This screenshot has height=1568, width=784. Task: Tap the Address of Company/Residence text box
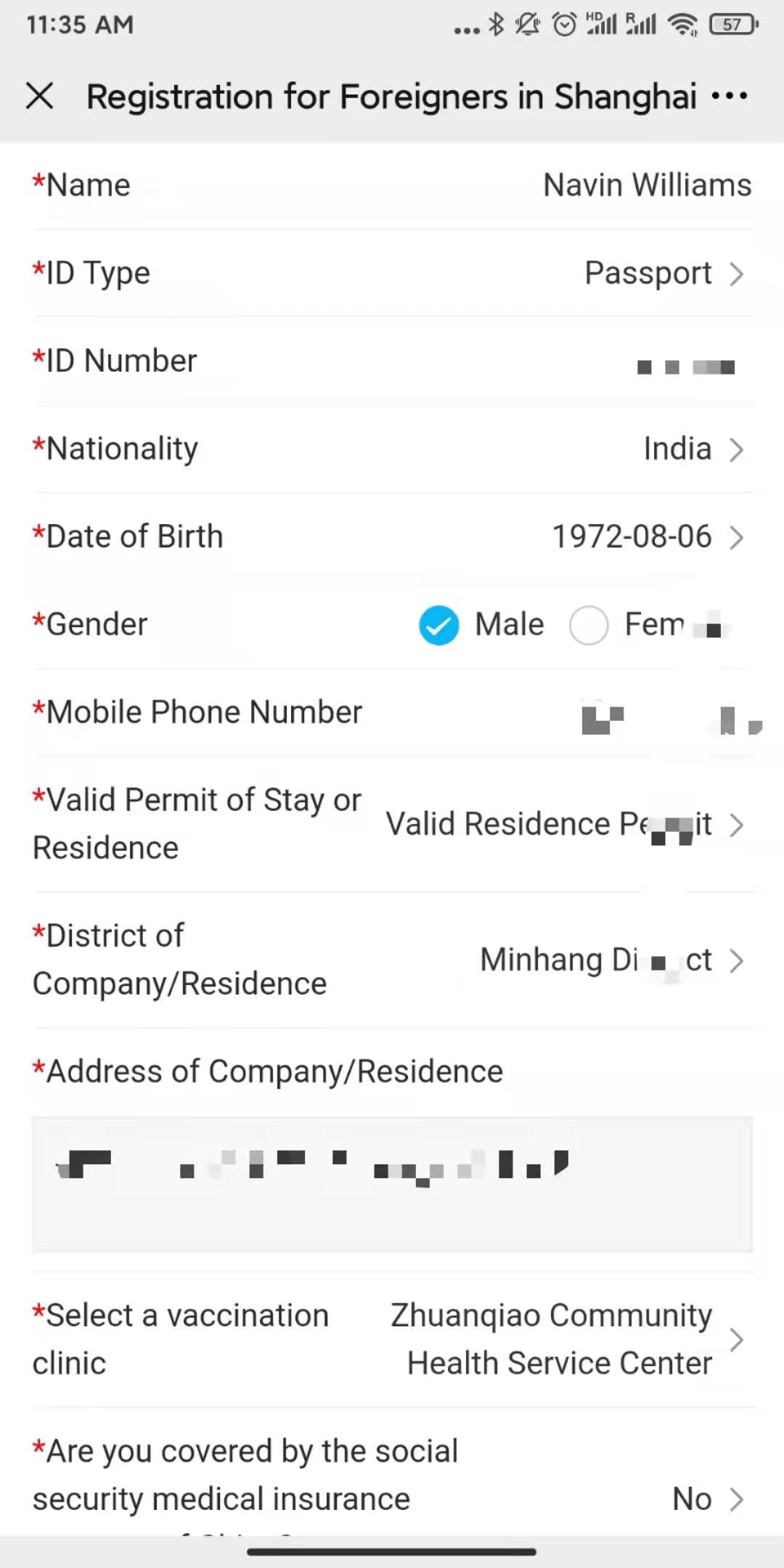point(392,1185)
